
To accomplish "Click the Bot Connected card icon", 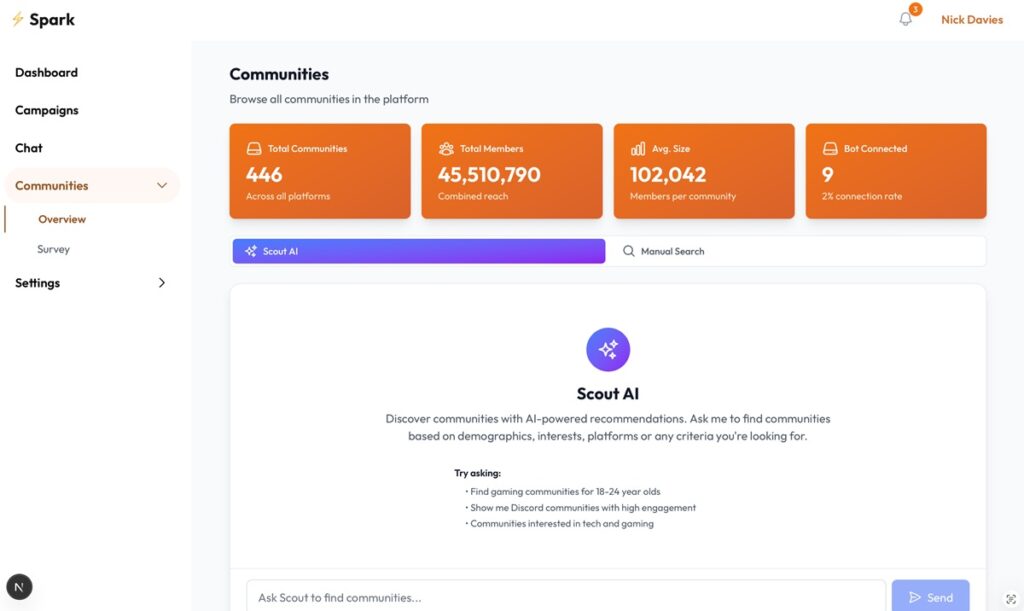I will click(830, 149).
